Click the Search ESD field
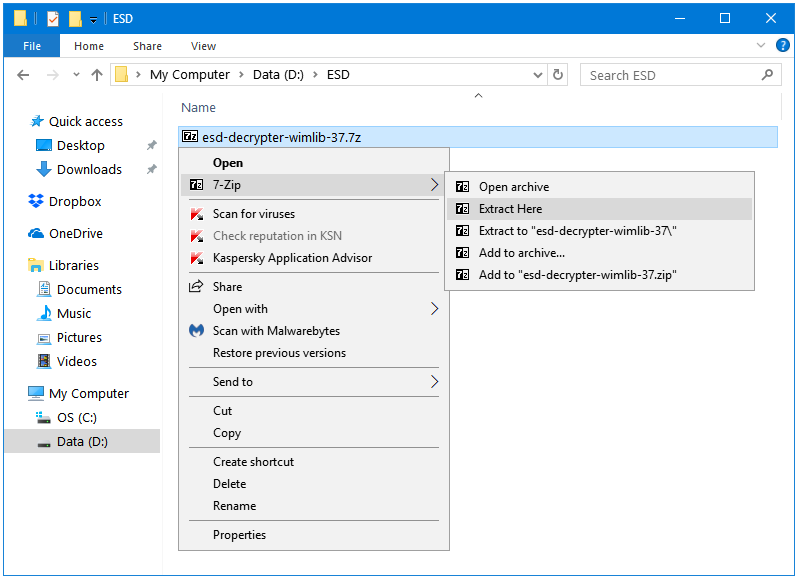This screenshot has width=798, height=578. click(680, 75)
